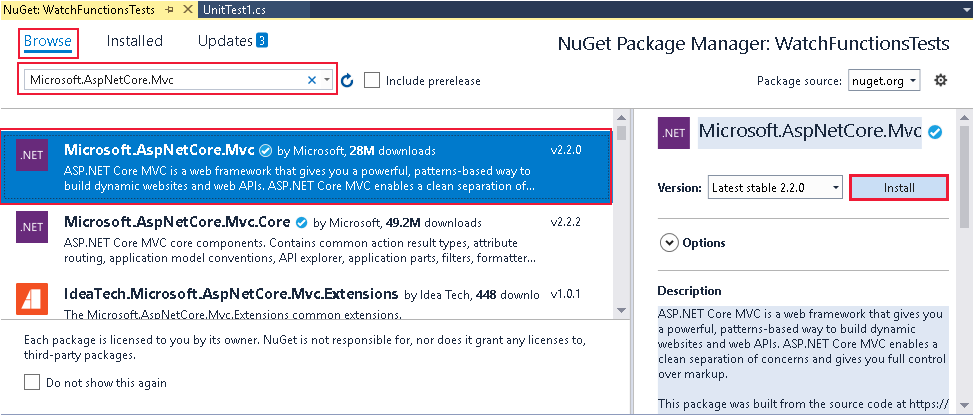
Task: Click the Microsoft.AspNetCore.Mvc.Core package icon
Action: point(31,229)
